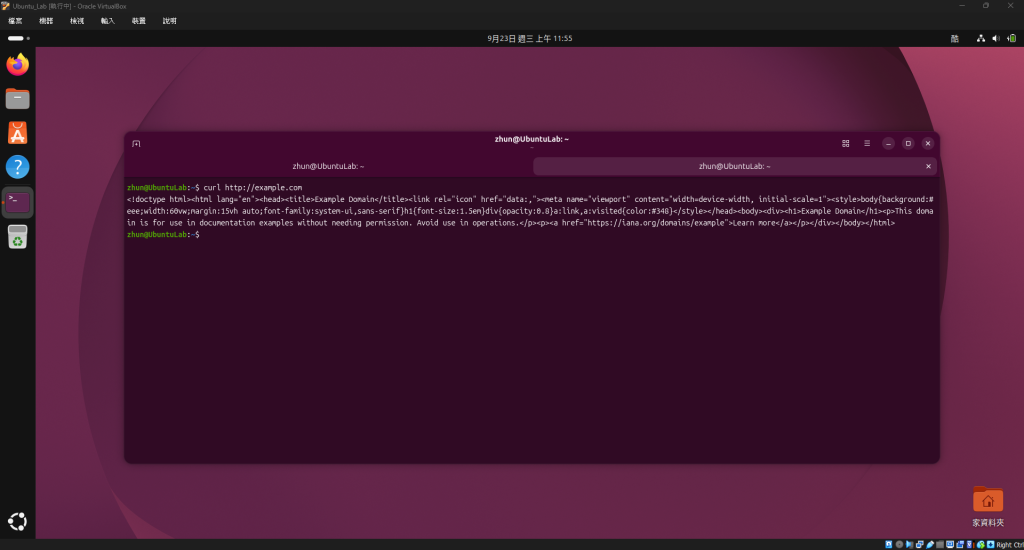Click the new tab button in Terminal

[136, 144]
